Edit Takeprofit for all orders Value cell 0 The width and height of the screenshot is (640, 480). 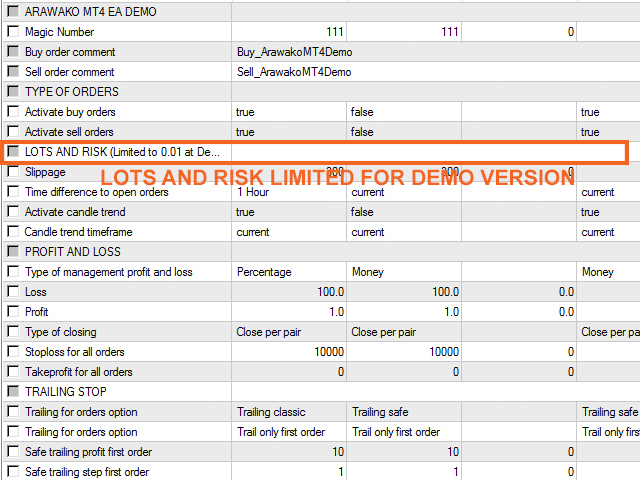pyautogui.click(x=289, y=372)
